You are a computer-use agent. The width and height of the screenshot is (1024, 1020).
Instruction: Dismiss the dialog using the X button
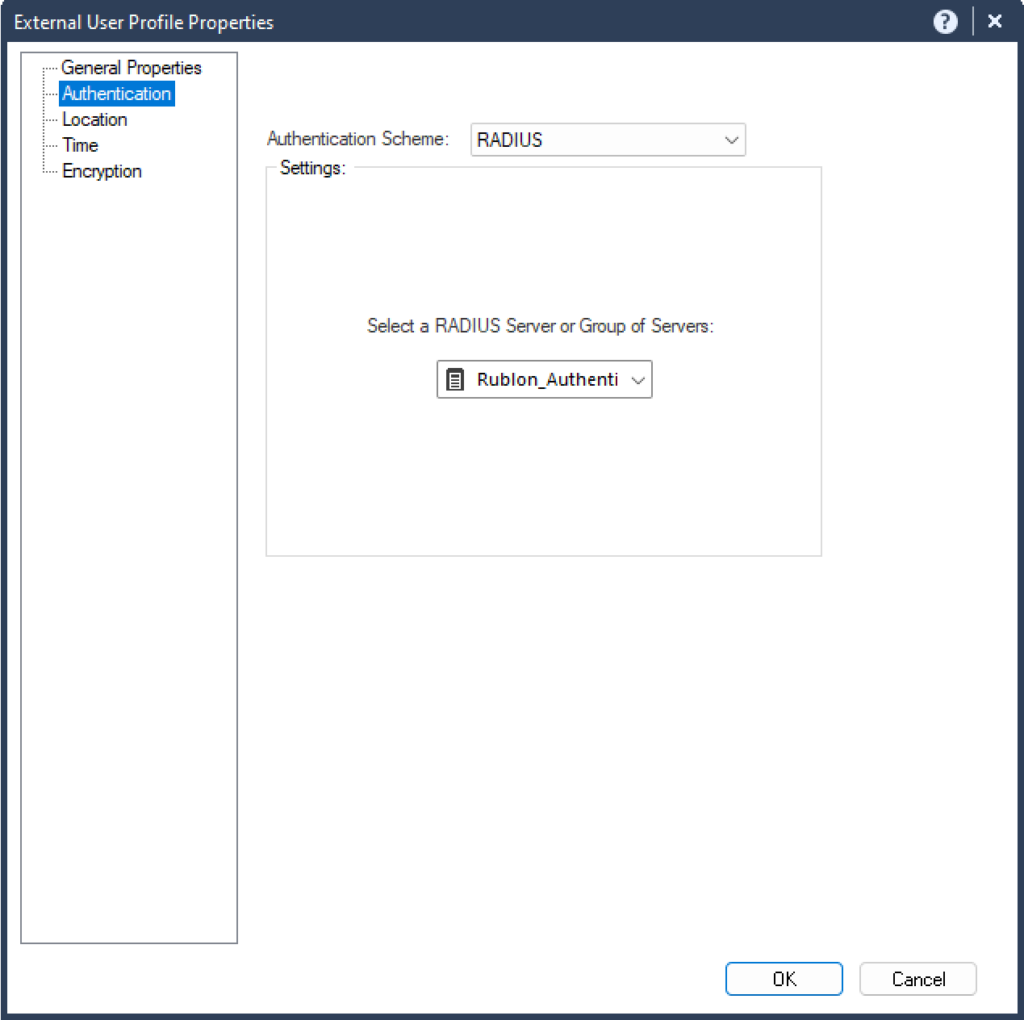pyautogui.click(x=994, y=21)
